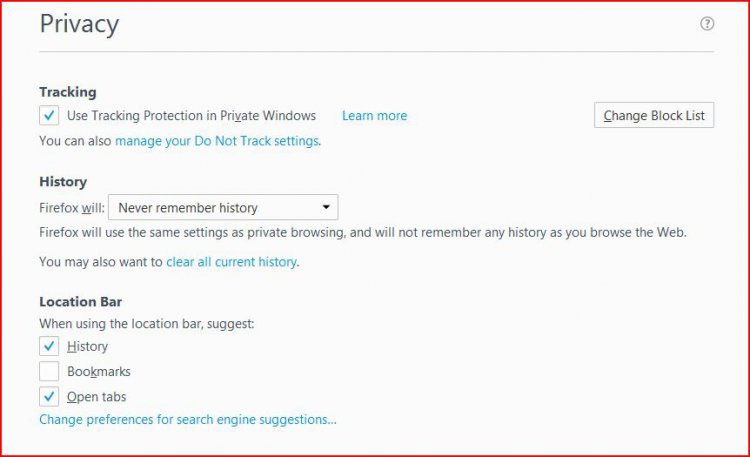The image size is (750, 457).
Task: Click the Use Tracking Protection label text
Action: (x=191, y=116)
